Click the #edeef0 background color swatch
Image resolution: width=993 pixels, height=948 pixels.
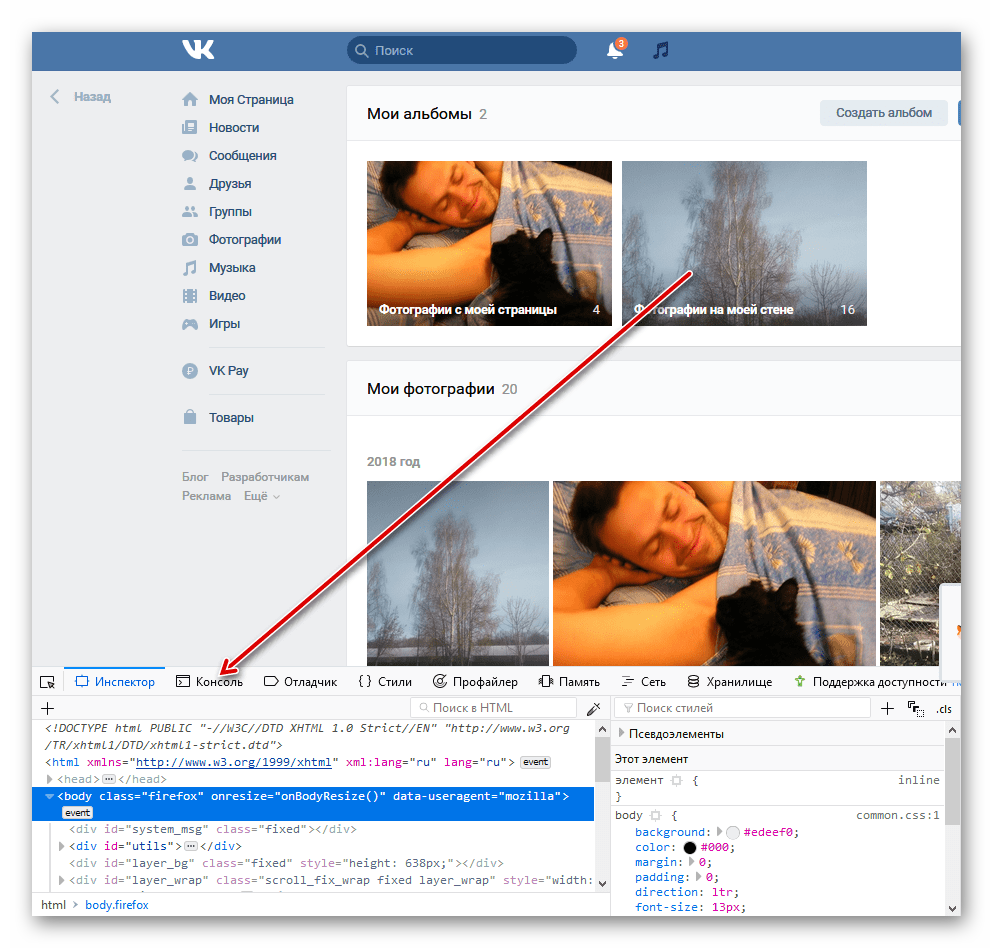click(732, 832)
